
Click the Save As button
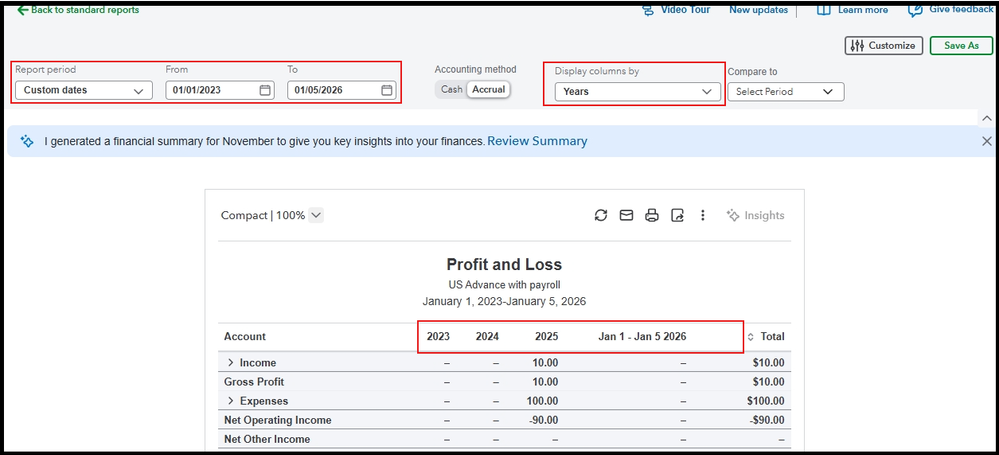pos(961,45)
